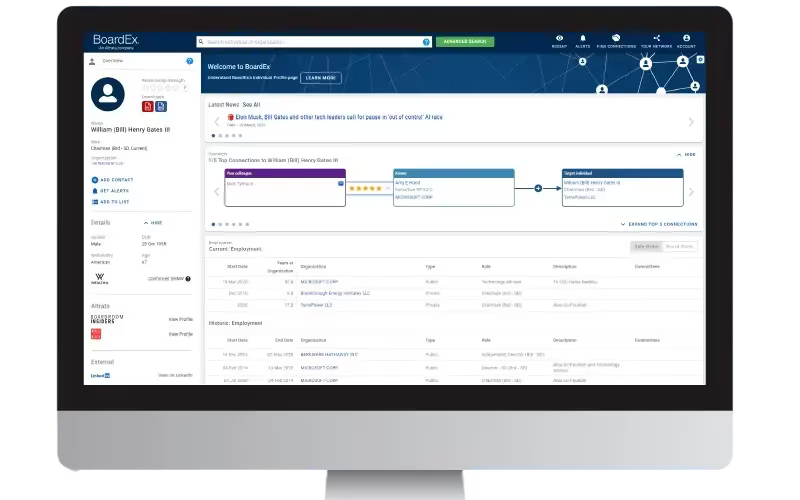Select the third top connections carousel dot

227,224
